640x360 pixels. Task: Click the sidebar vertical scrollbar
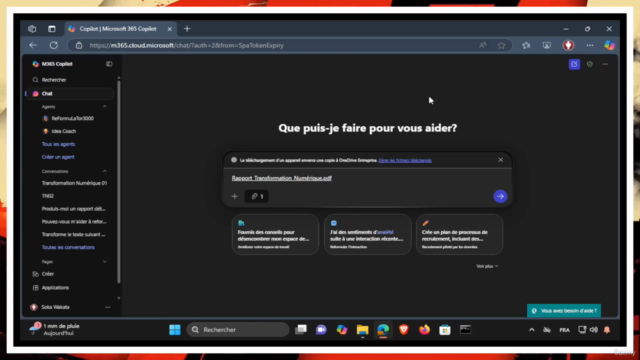[119, 182]
